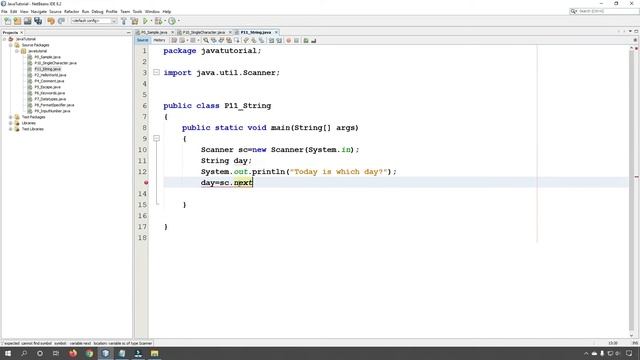Select P5_Escape.java in Projects tree
The height and width of the screenshot is (360, 640).
tap(47, 87)
